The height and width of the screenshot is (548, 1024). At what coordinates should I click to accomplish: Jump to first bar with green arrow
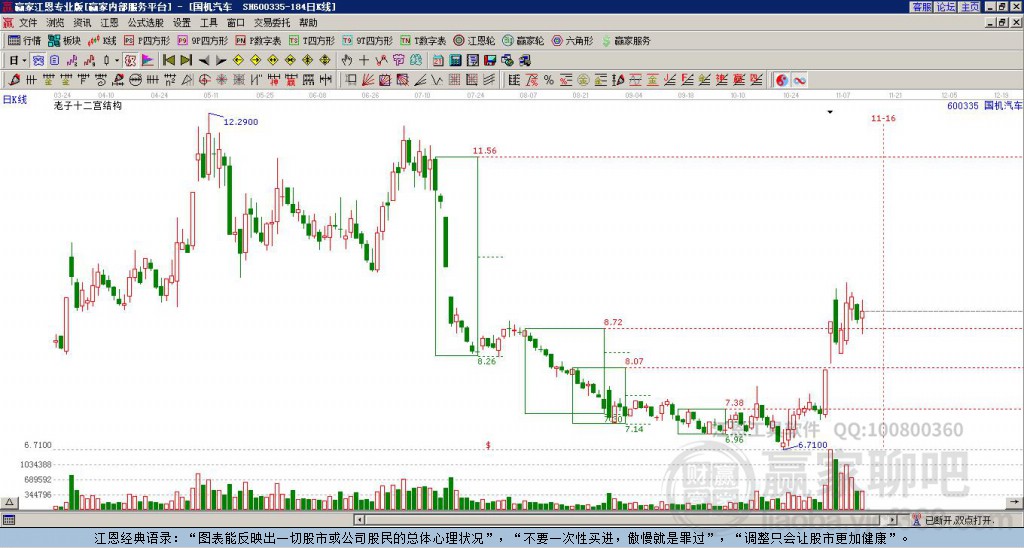[x=168, y=61]
